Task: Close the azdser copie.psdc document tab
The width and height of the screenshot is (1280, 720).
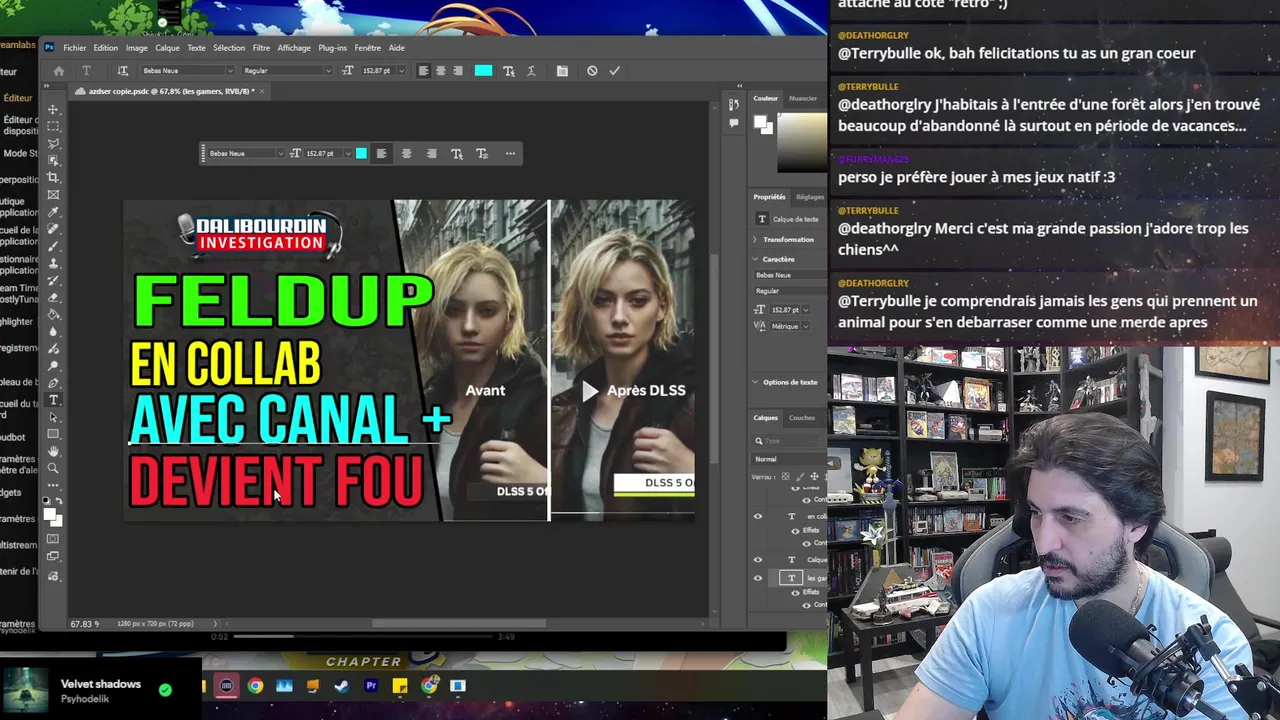Action: [x=262, y=91]
